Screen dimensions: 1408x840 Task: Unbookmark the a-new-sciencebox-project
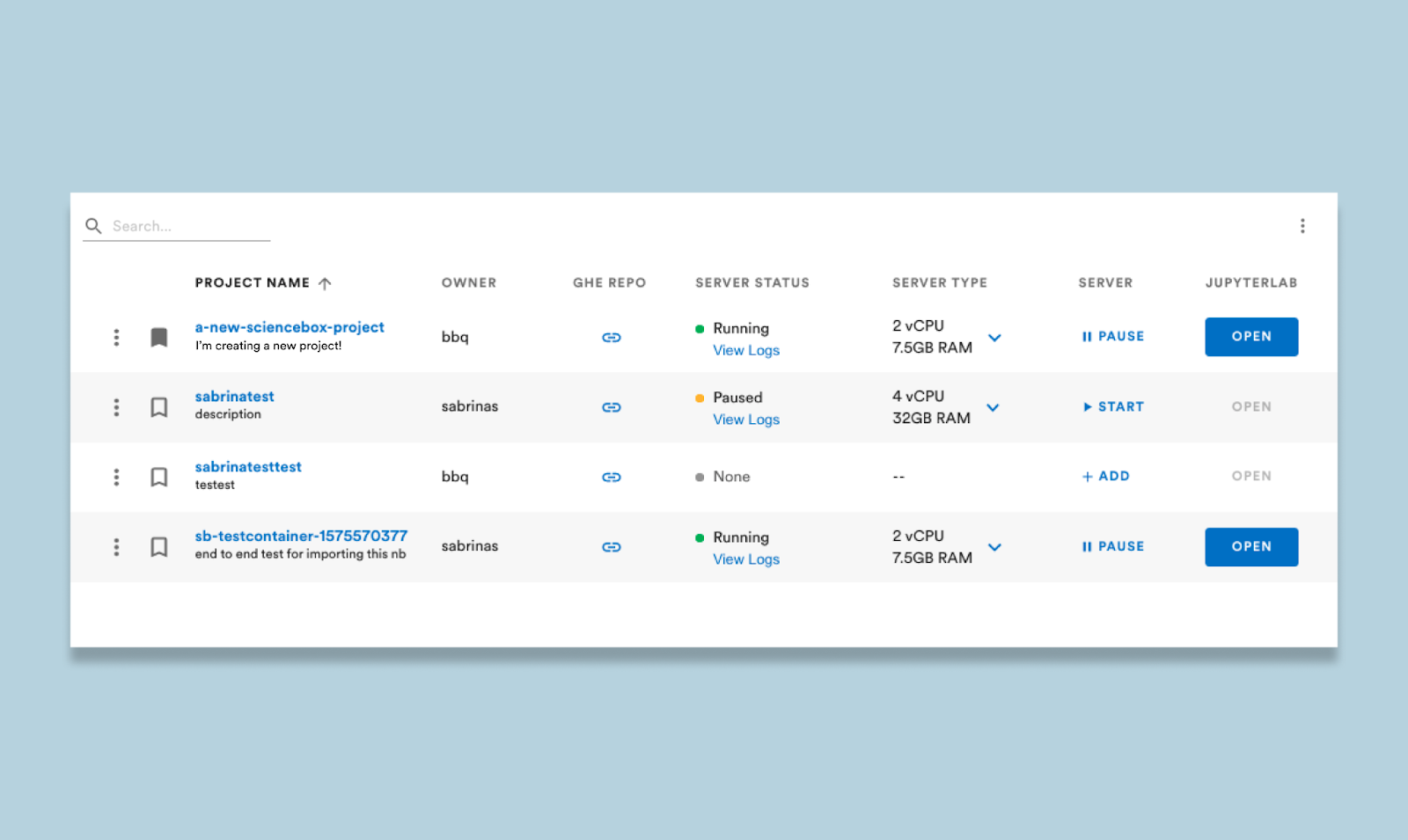click(158, 337)
